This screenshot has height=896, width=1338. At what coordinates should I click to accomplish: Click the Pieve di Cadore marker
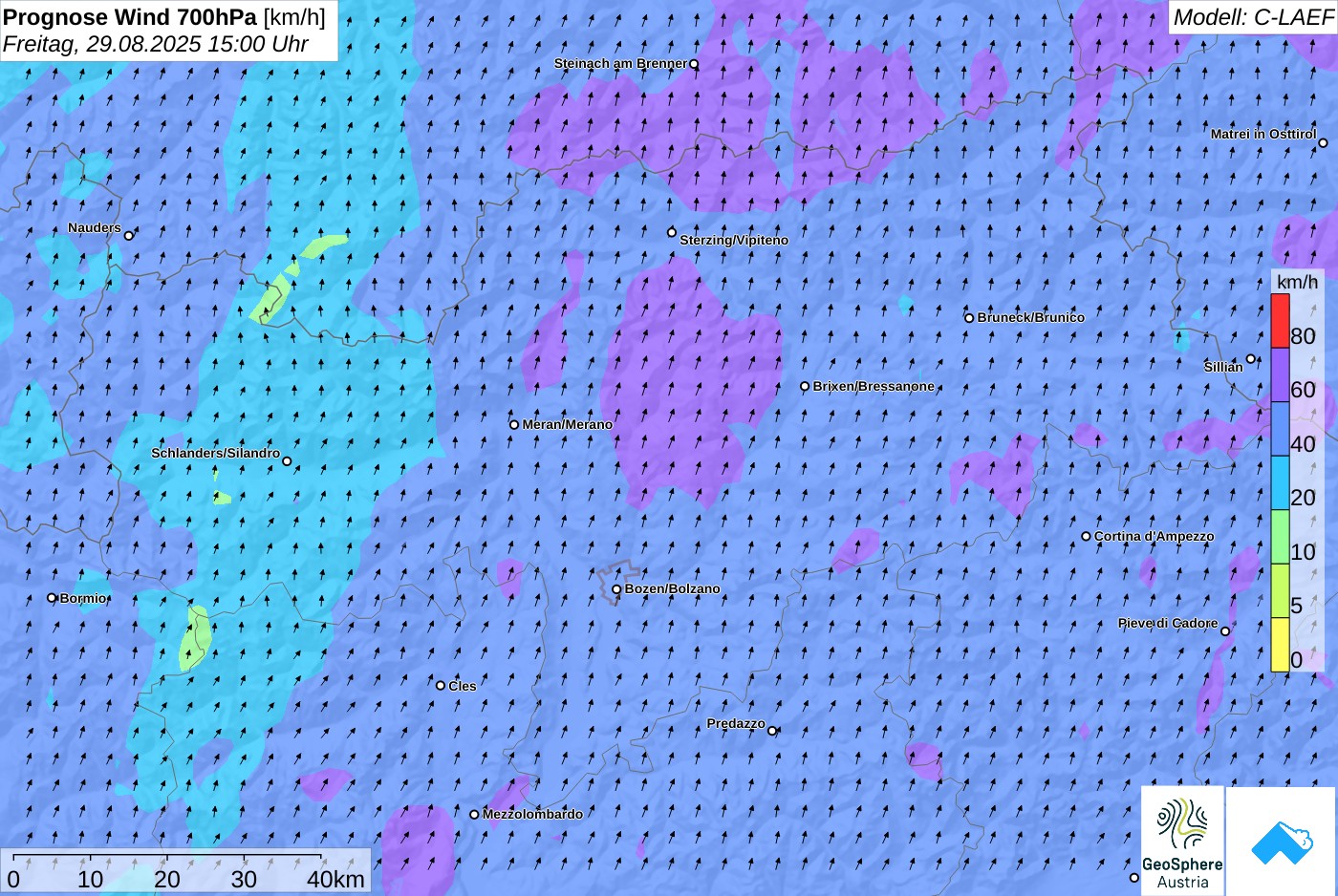(x=1225, y=631)
